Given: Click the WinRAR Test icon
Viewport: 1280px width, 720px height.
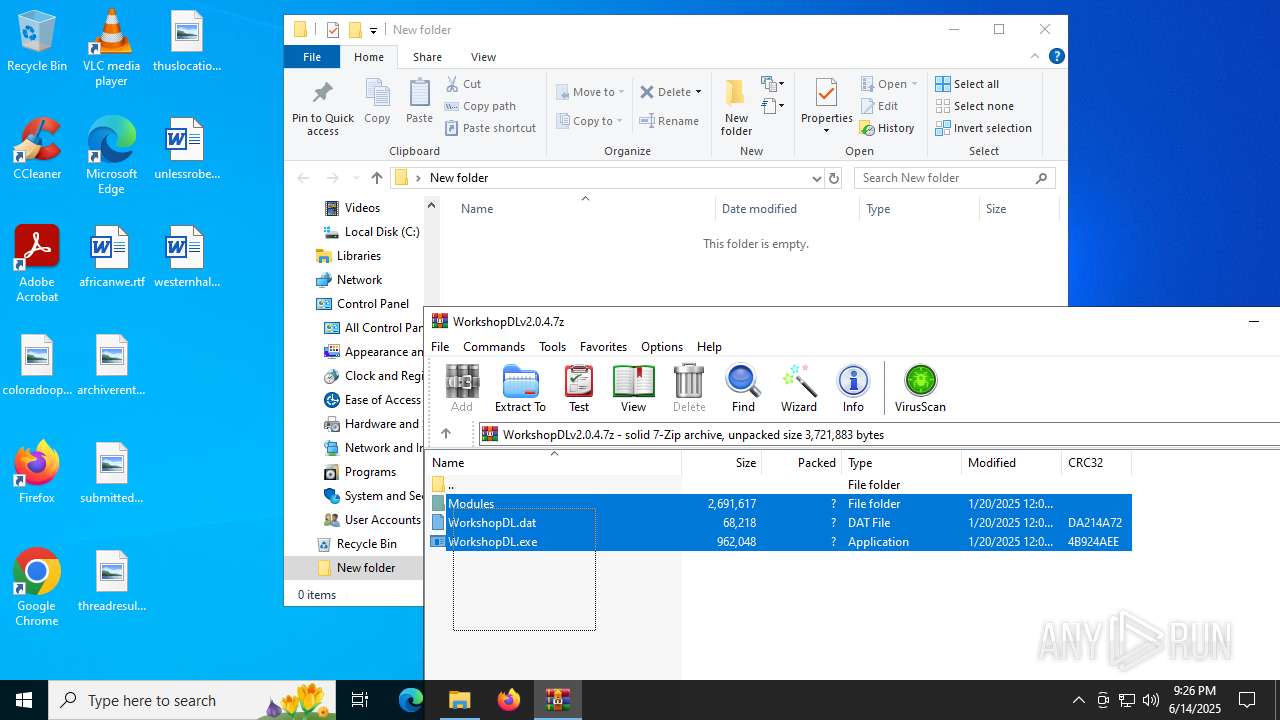Looking at the screenshot, I should click(579, 388).
